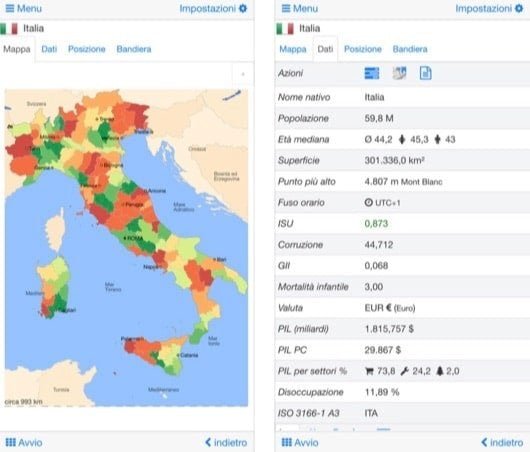
Task: Click the map action icon in Azioni row
Action: pos(399,73)
